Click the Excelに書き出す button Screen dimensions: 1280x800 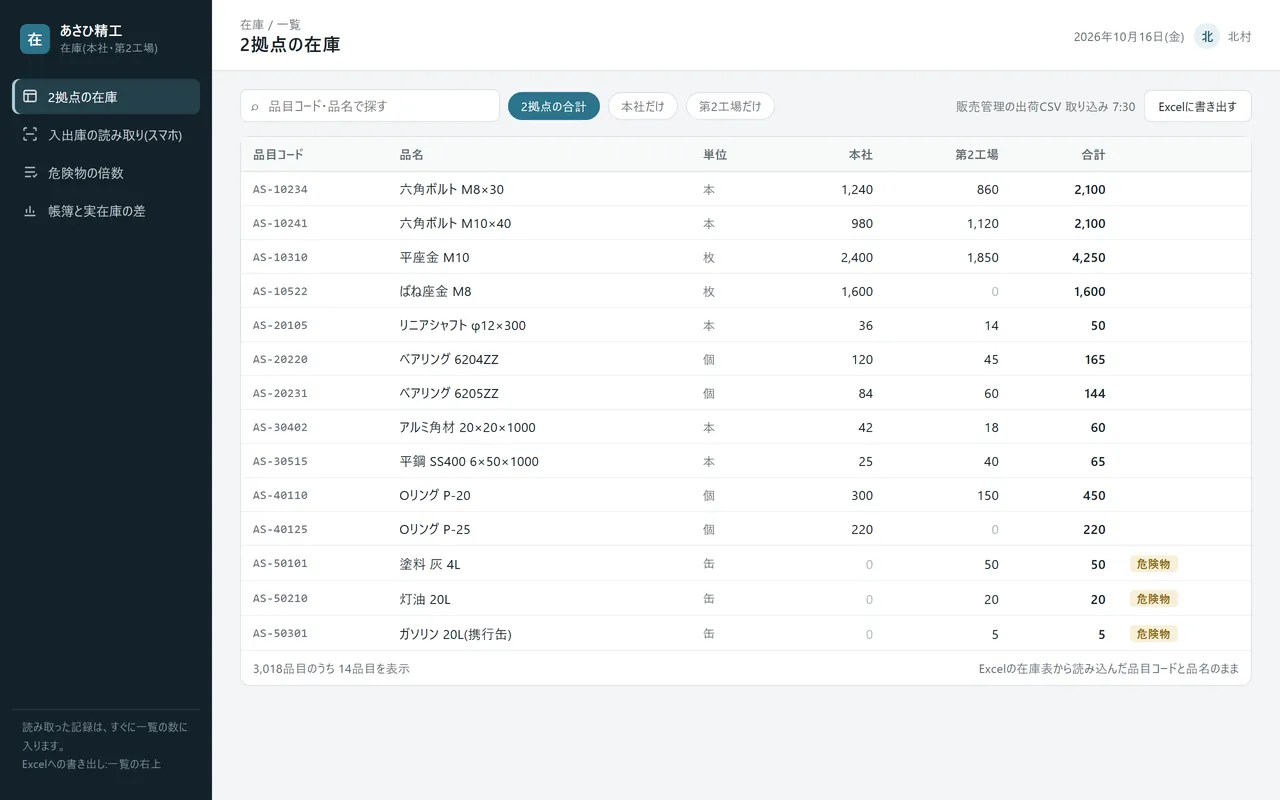coord(1198,106)
